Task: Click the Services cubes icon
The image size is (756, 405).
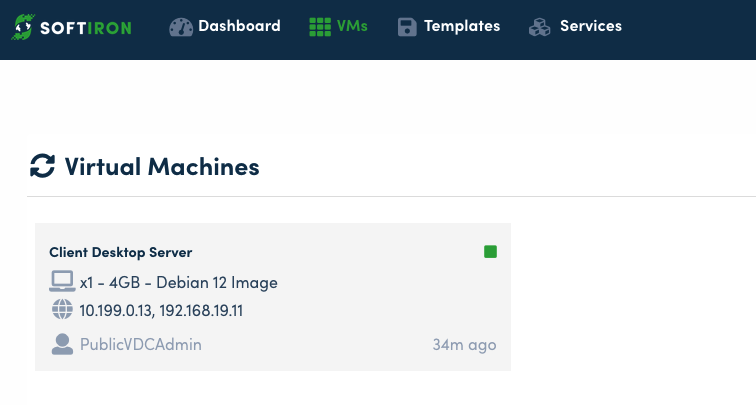Action: tap(540, 27)
